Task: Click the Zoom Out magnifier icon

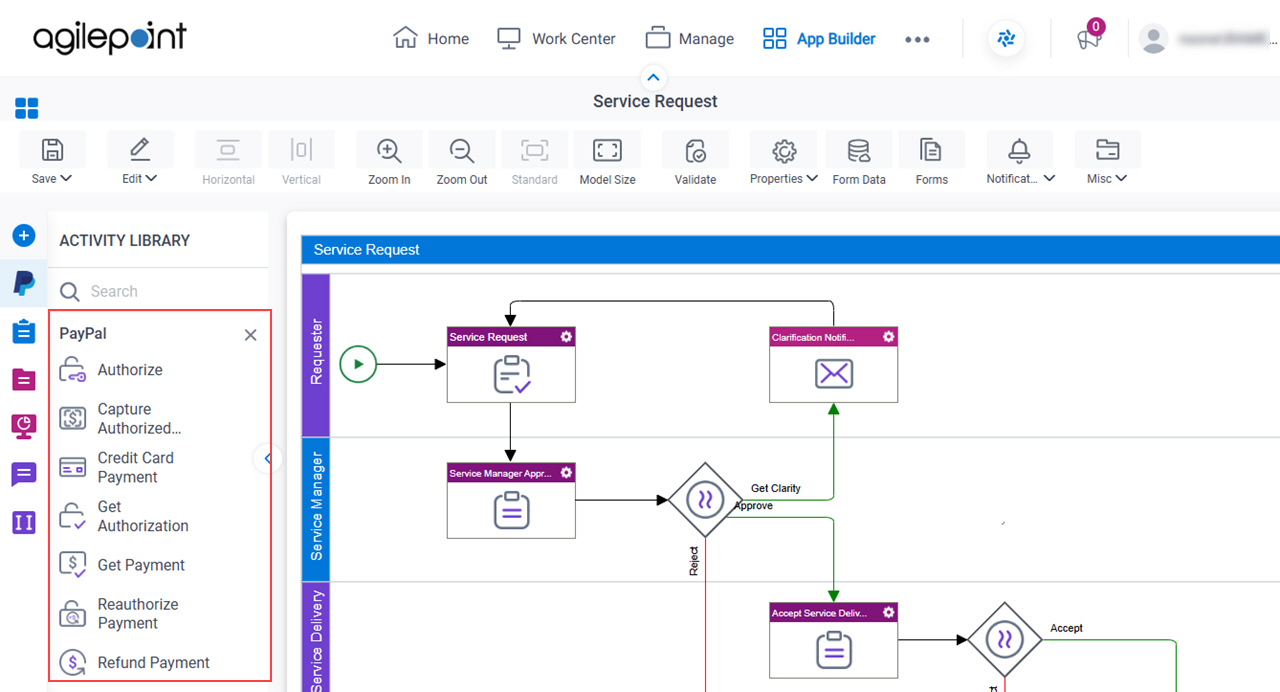Action: 462,150
